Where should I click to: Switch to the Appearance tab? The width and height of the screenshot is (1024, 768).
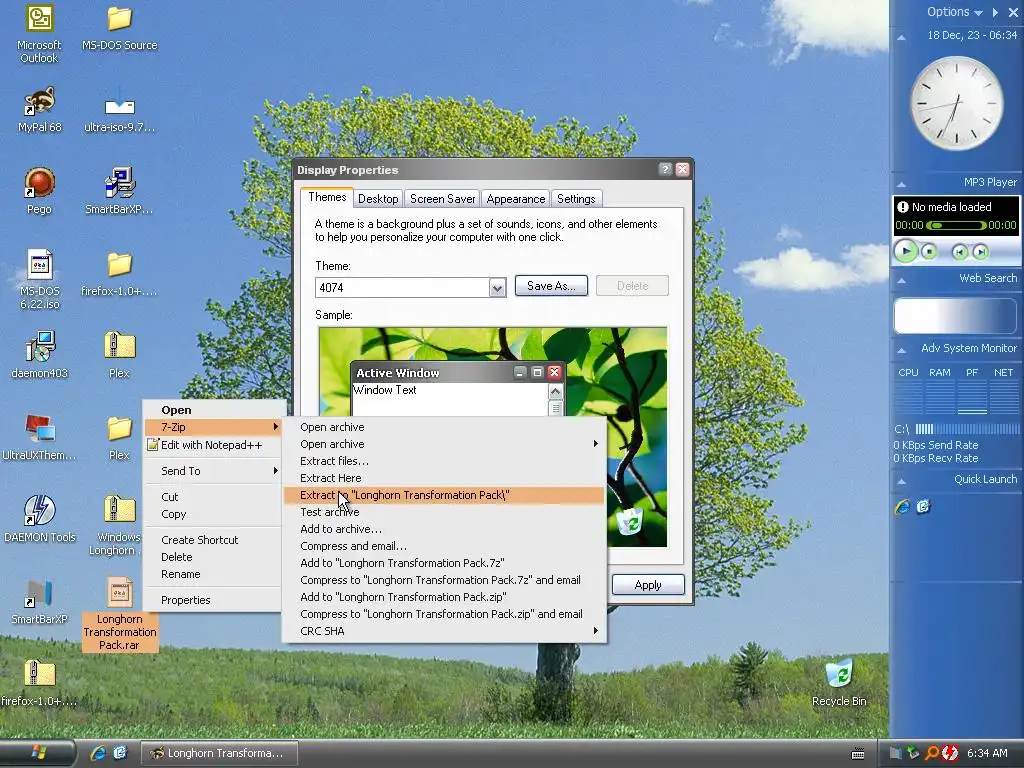(x=515, y=199)
